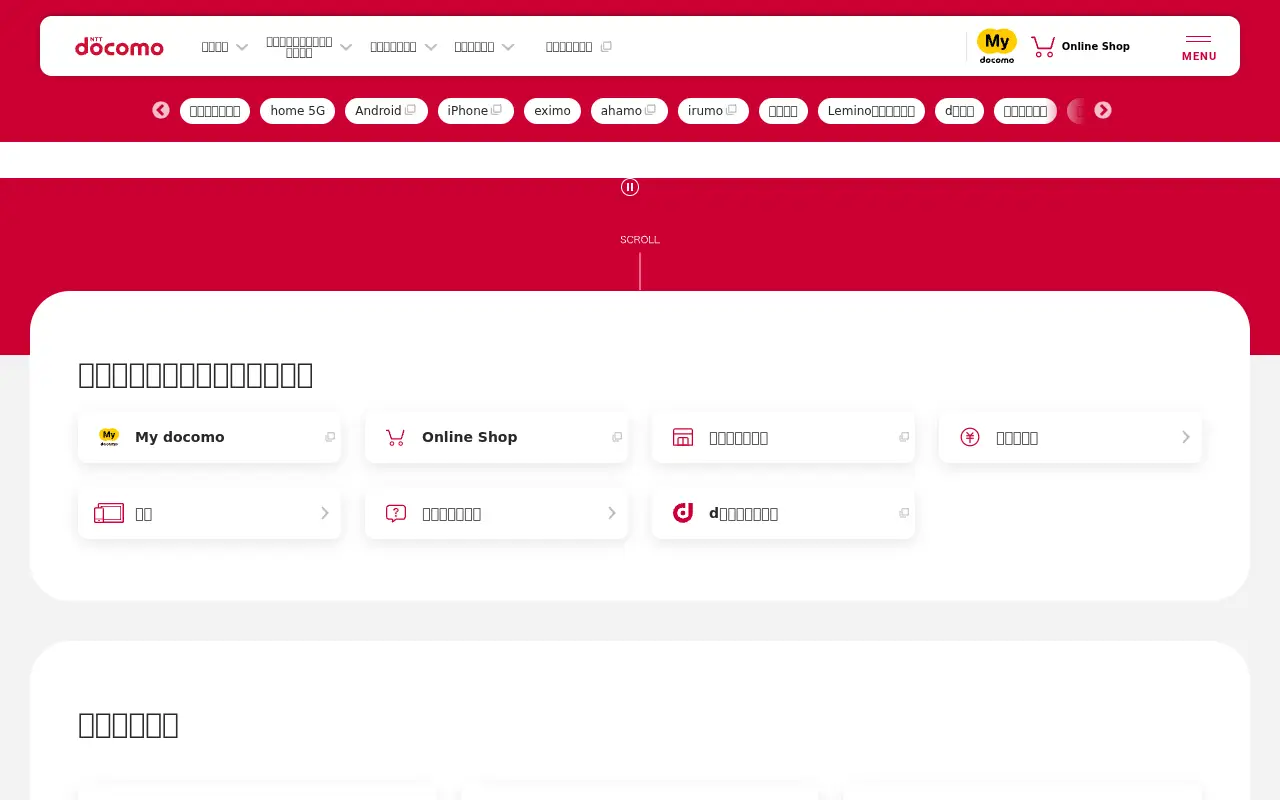
Task: Open the ahamo tag pill
Action: pos(629,111)
